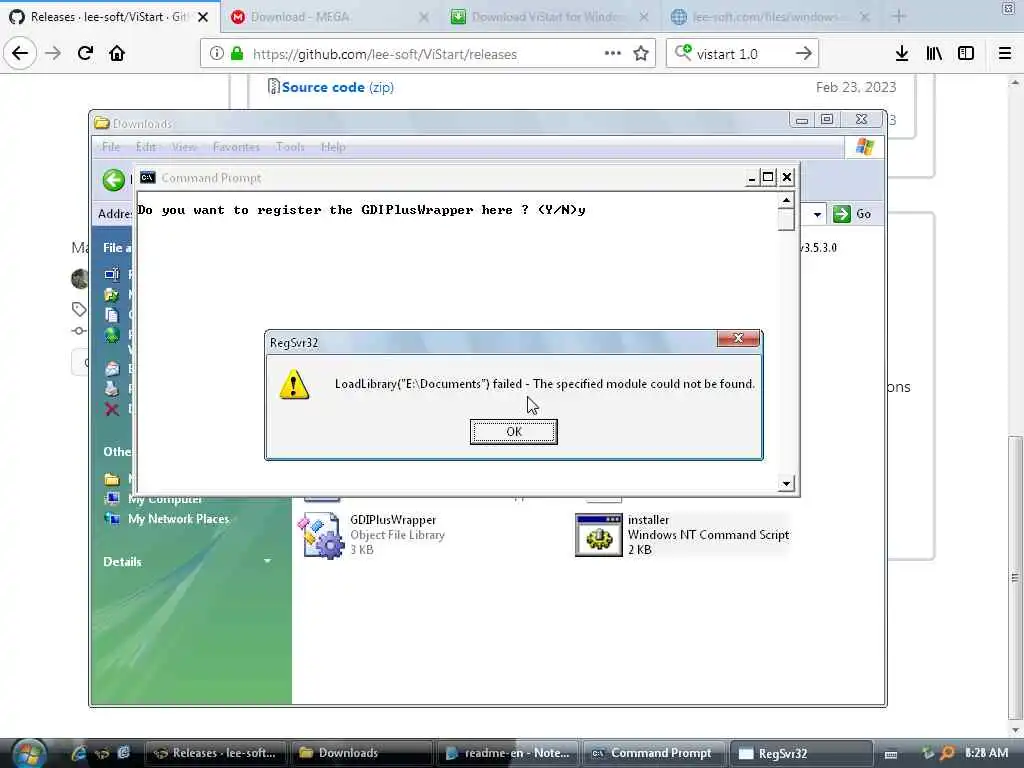Image resolution: width=1024 pixels, height=768 pixels.
Task: Click the green Back button in Downloads explorer
Action: 114,180
